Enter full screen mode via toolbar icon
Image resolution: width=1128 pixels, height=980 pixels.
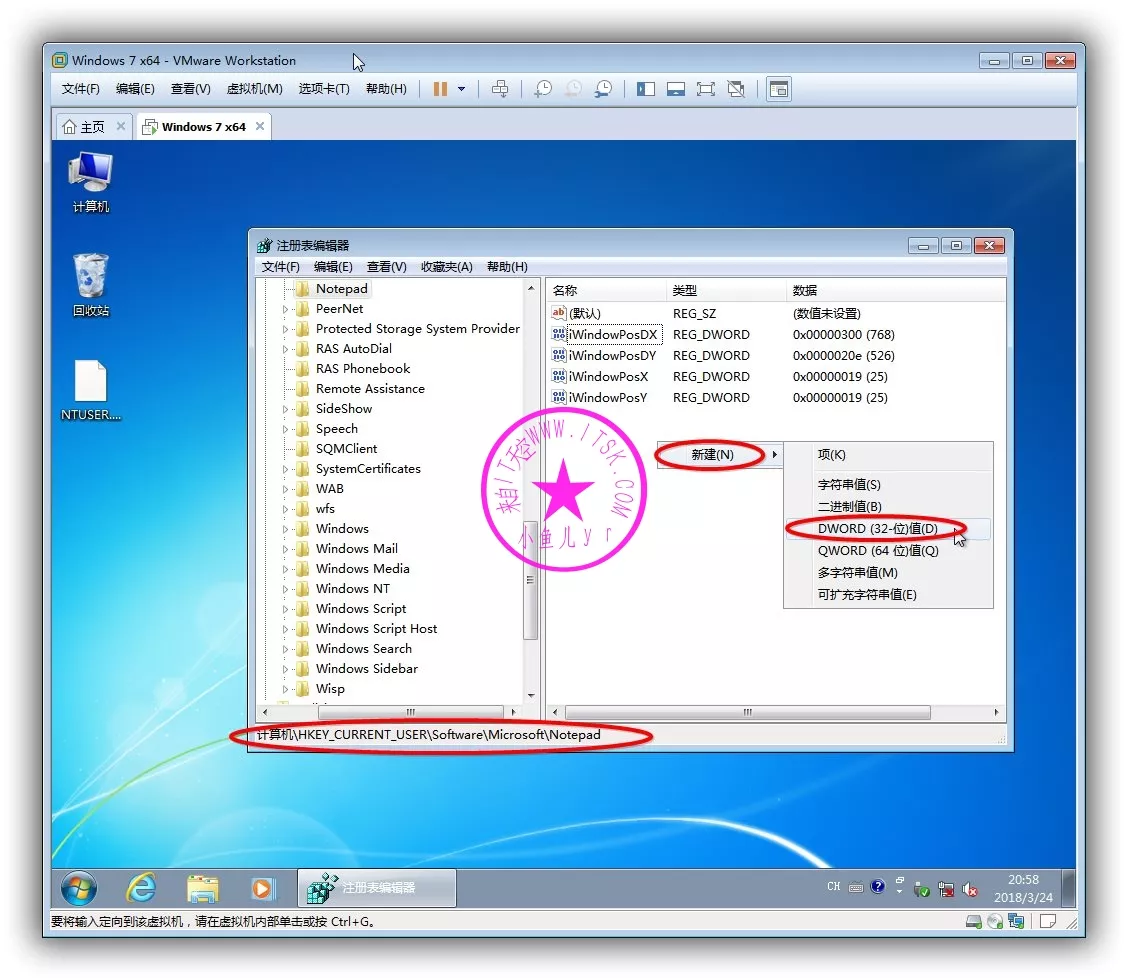tap(706, 89)
